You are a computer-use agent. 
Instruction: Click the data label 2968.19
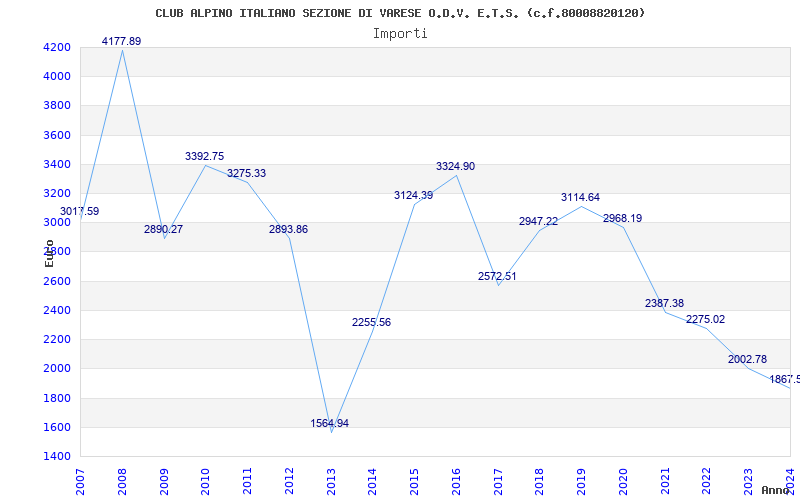(622, 218)
